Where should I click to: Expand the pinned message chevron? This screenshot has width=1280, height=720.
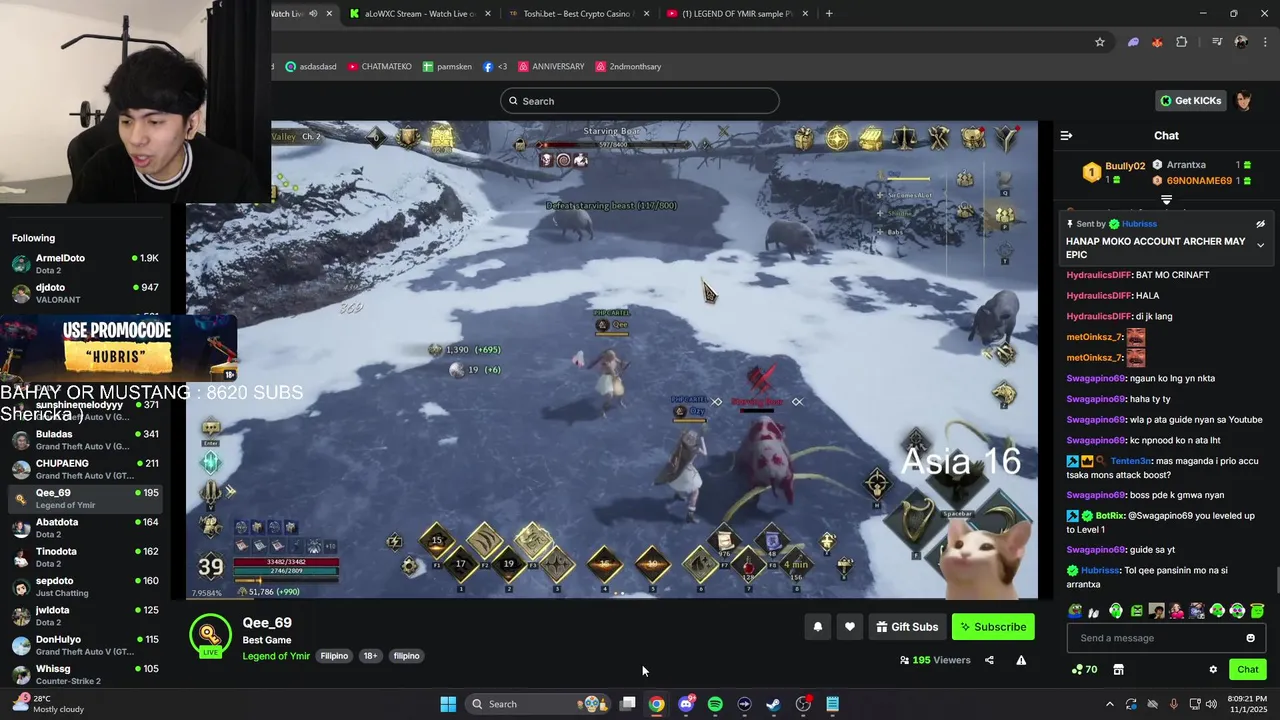tap(1260, 245)
